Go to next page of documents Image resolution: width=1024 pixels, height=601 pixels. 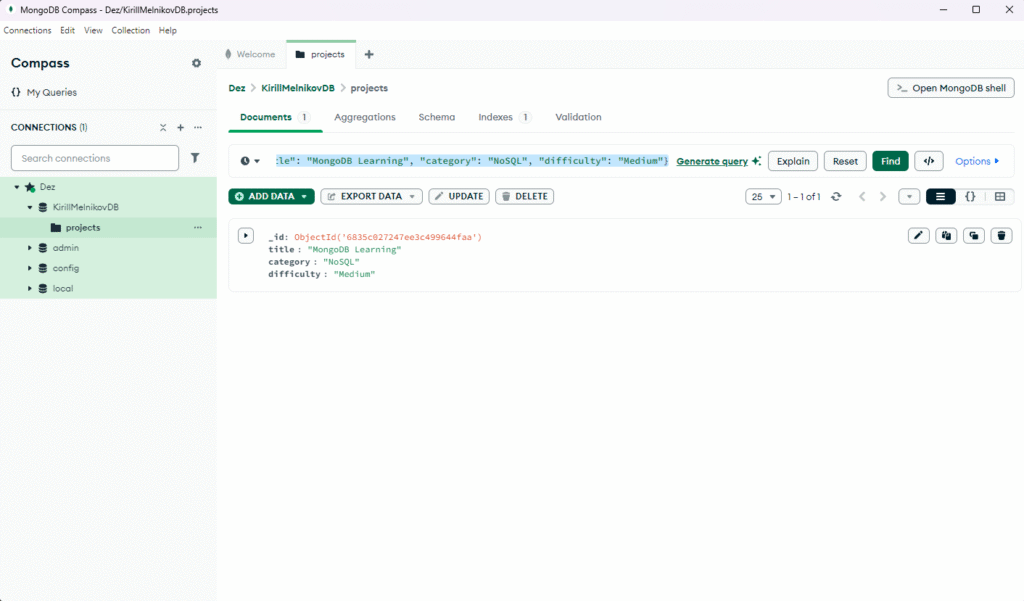click(x=883, y=197)
